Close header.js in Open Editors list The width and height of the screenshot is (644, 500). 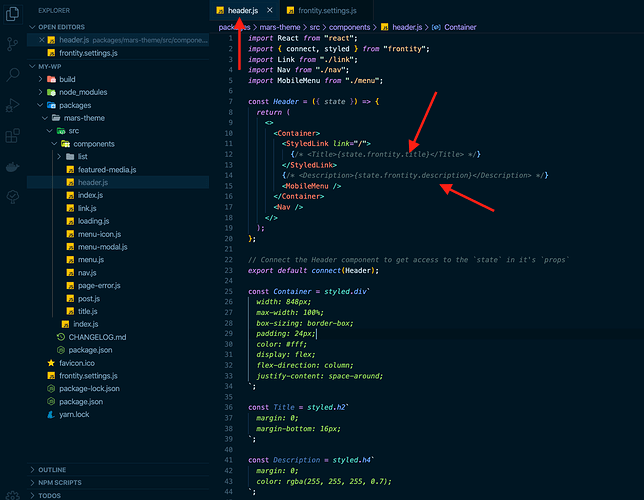pos(41,40)
